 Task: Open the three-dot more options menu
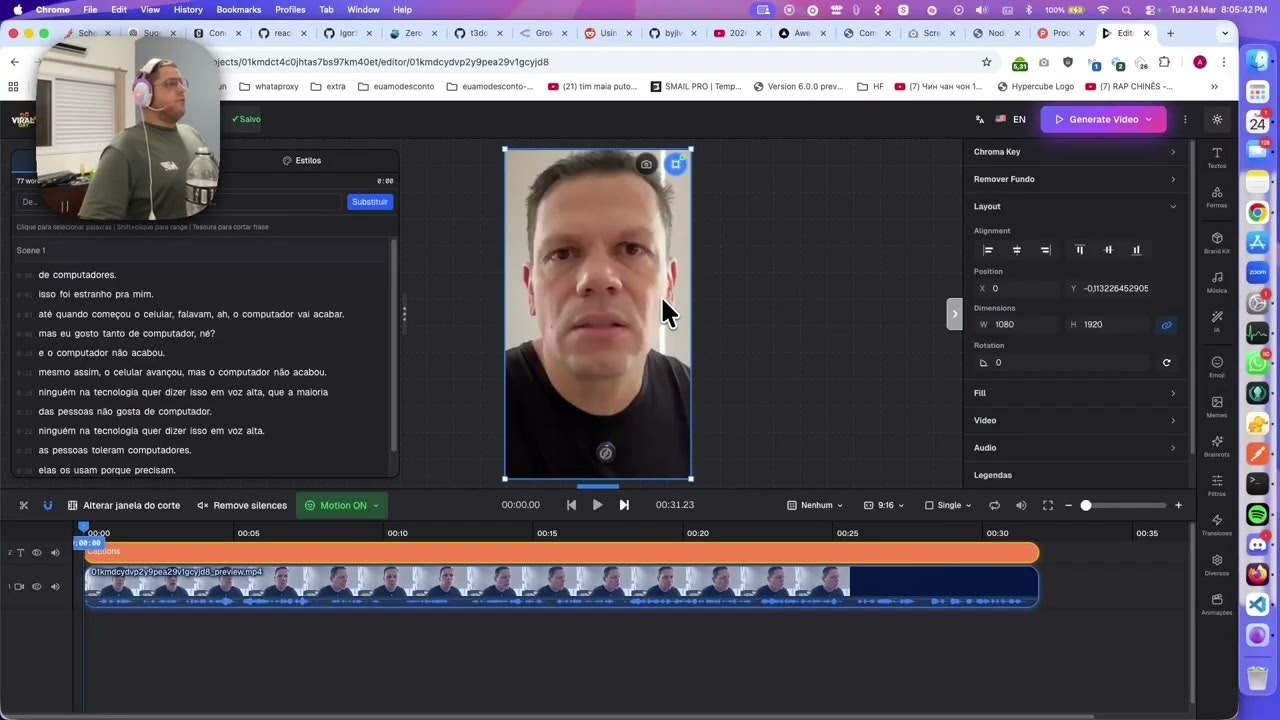(x=1185, y=119)
